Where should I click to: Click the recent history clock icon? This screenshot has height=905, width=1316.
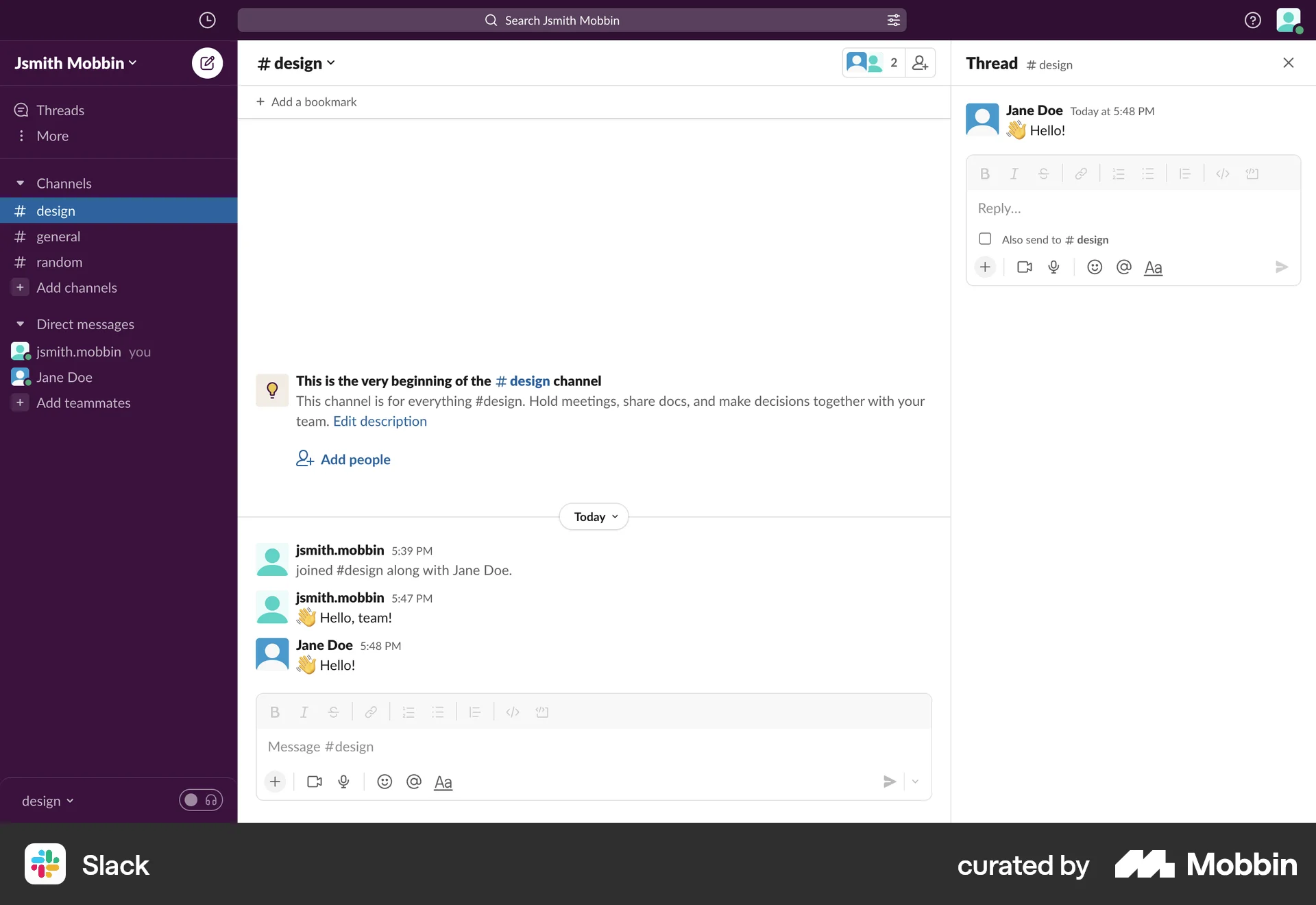(x=207, y=20)
